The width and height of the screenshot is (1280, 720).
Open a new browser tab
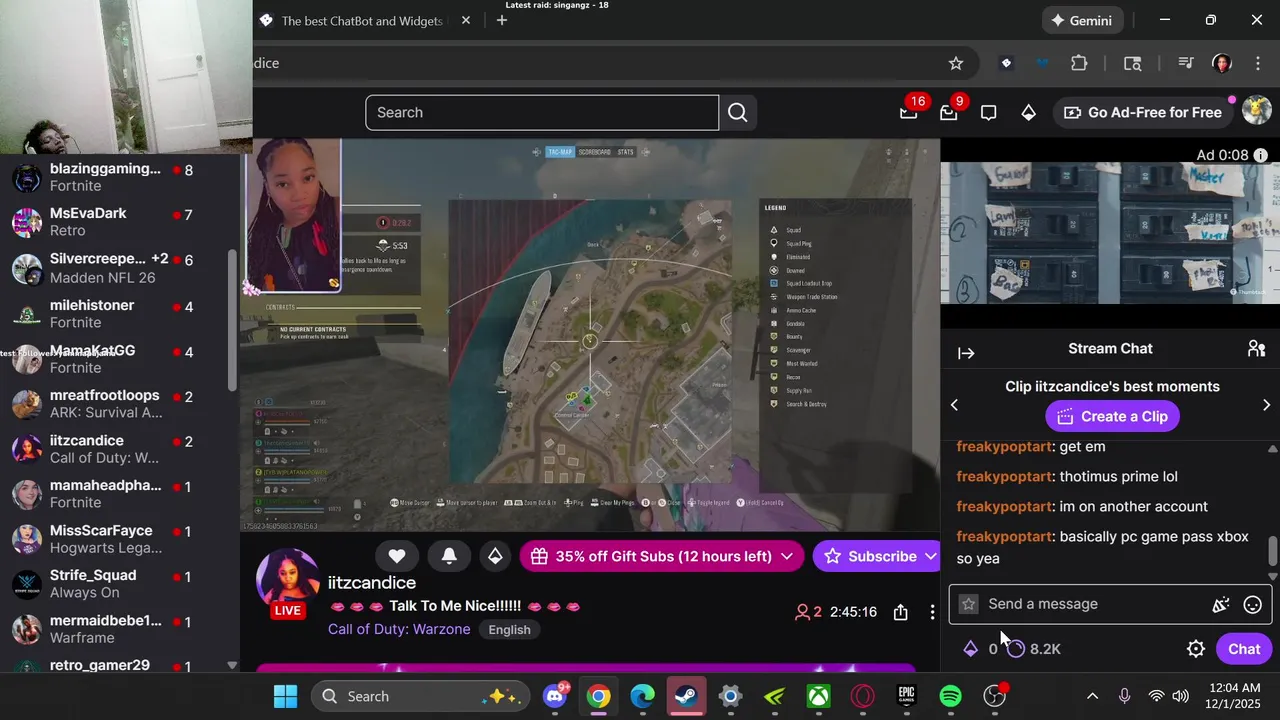pos(502,20)
